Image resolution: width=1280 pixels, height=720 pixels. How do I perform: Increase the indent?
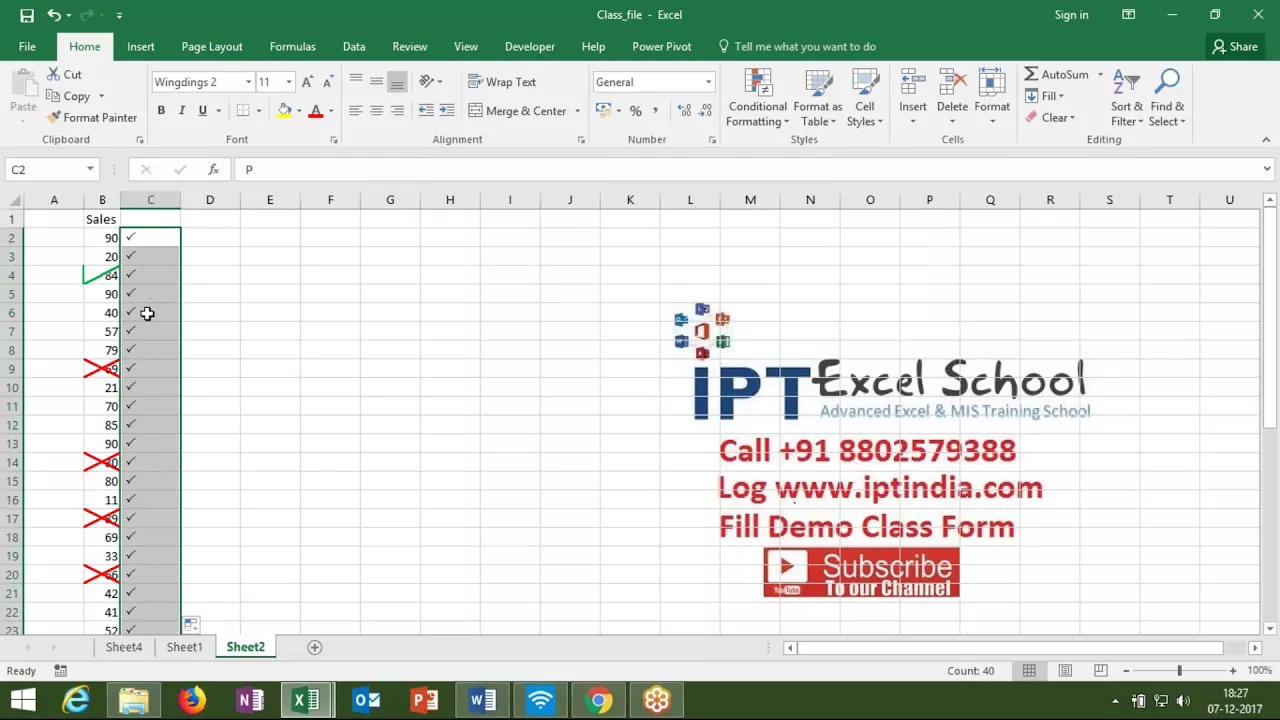tap(446, 111)
